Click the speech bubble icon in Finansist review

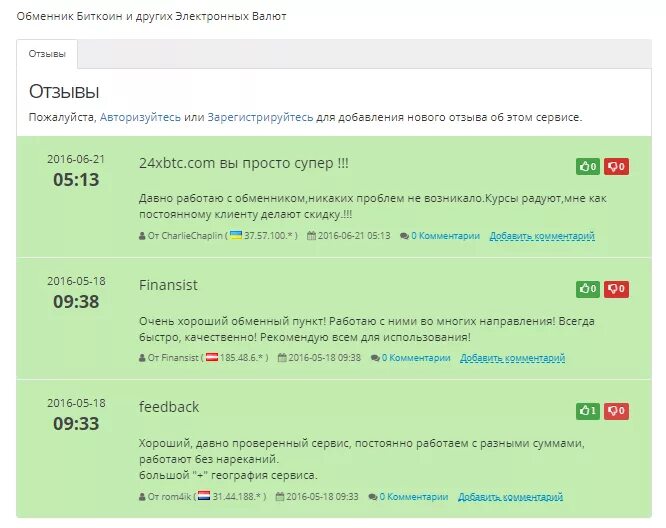click(x=375, y=359)
